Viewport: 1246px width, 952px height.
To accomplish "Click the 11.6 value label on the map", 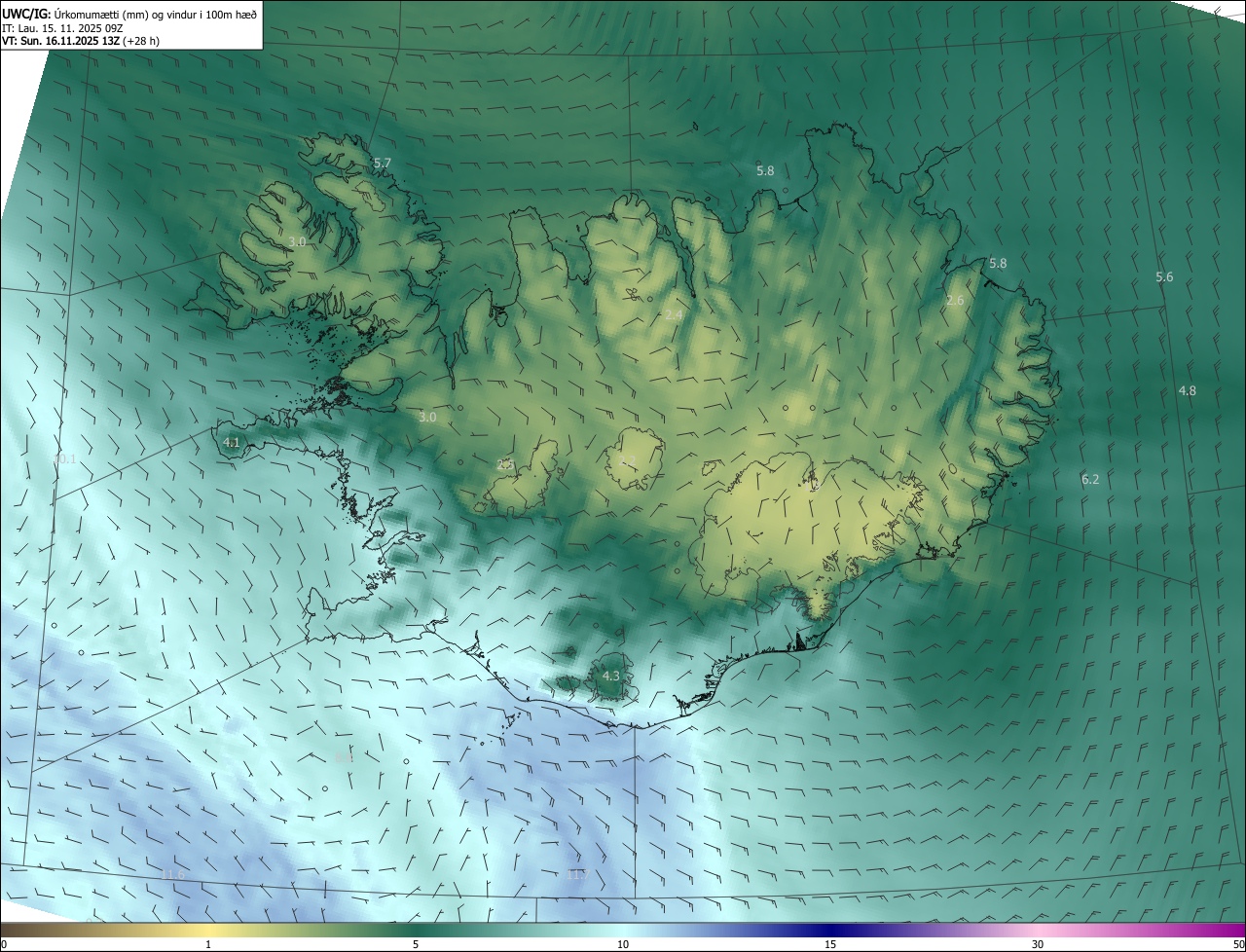I will (173, 875).
